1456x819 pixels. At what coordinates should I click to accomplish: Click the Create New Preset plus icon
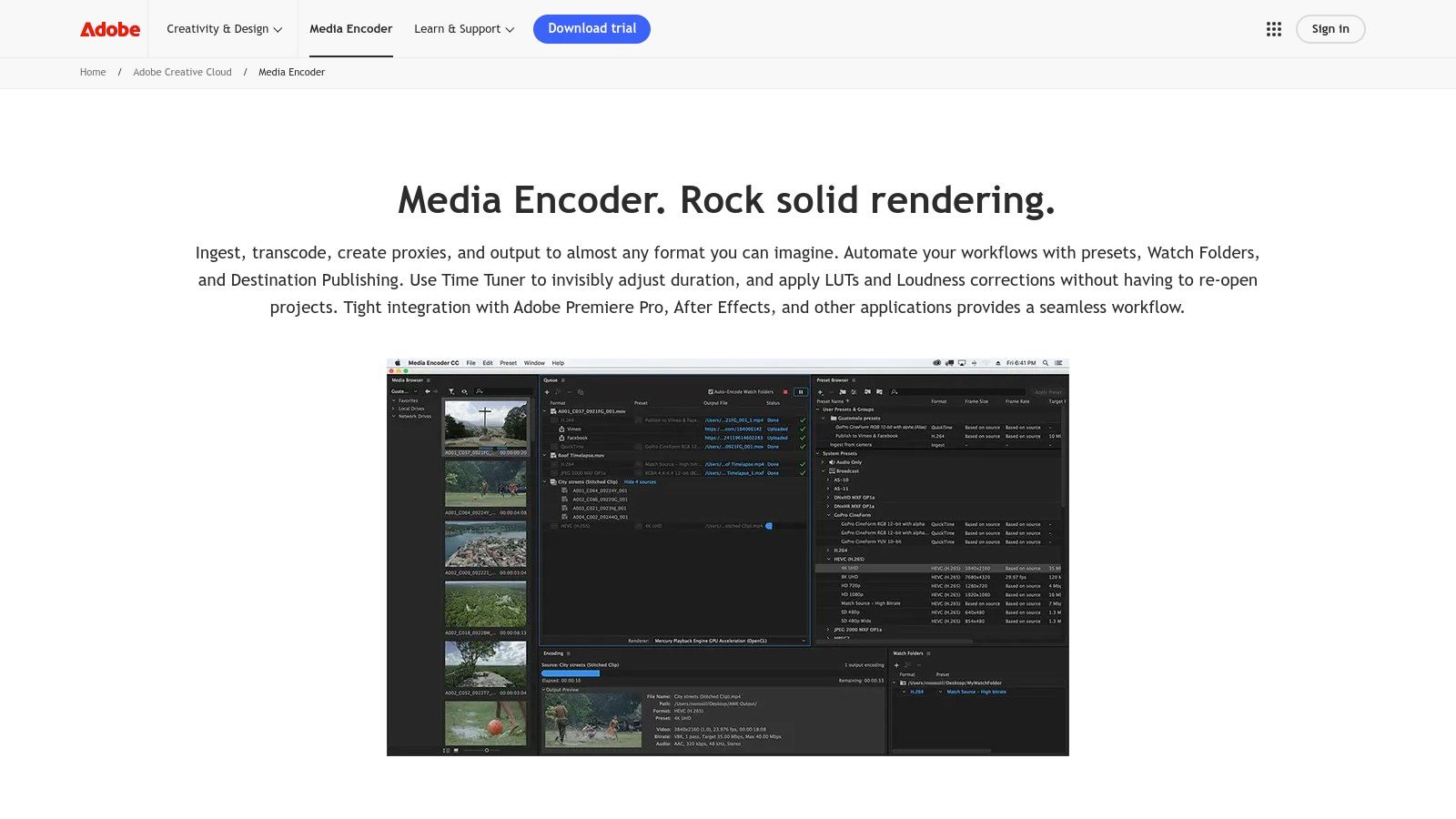[820, 392]
